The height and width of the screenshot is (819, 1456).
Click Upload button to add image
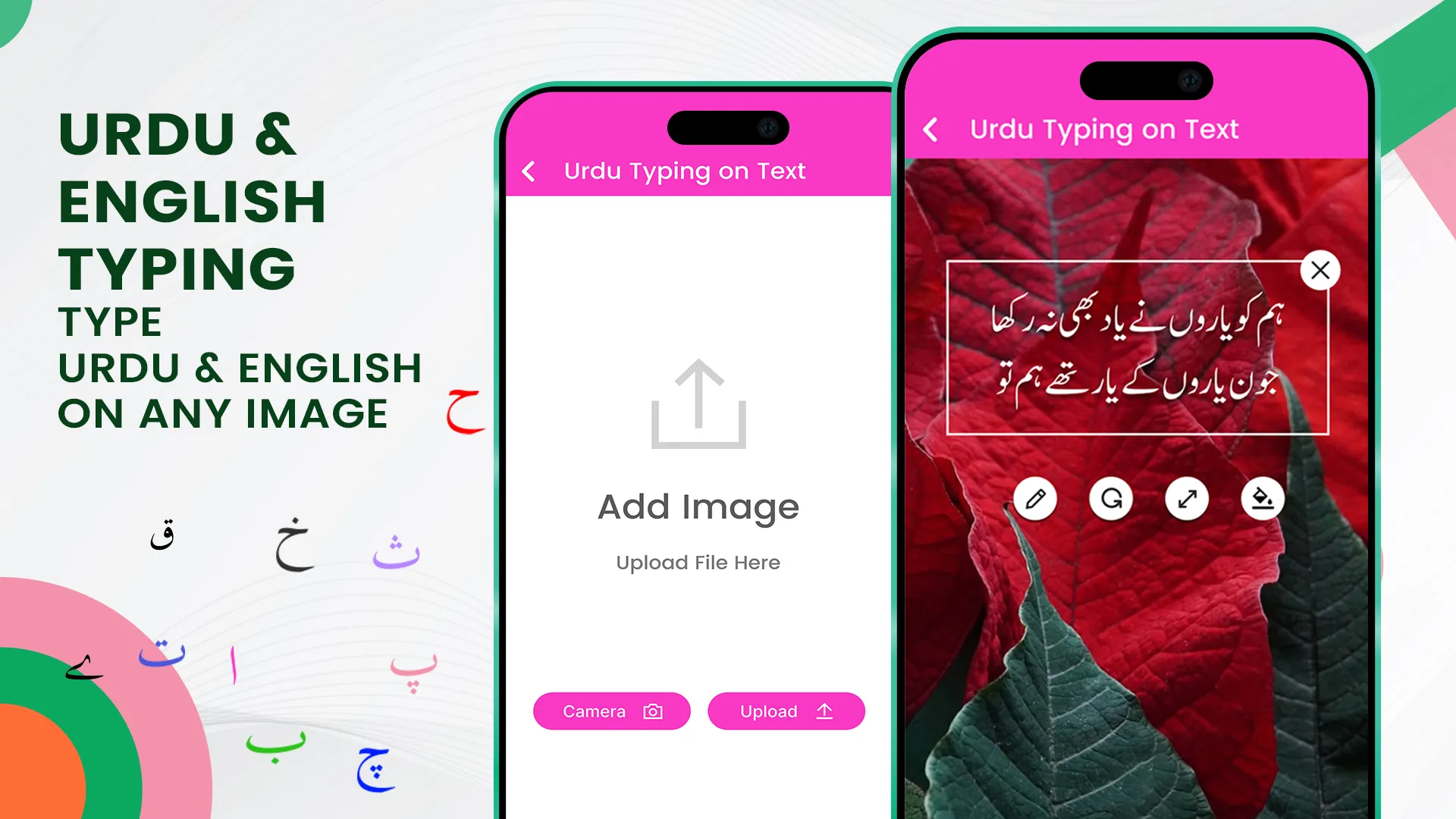786,711
